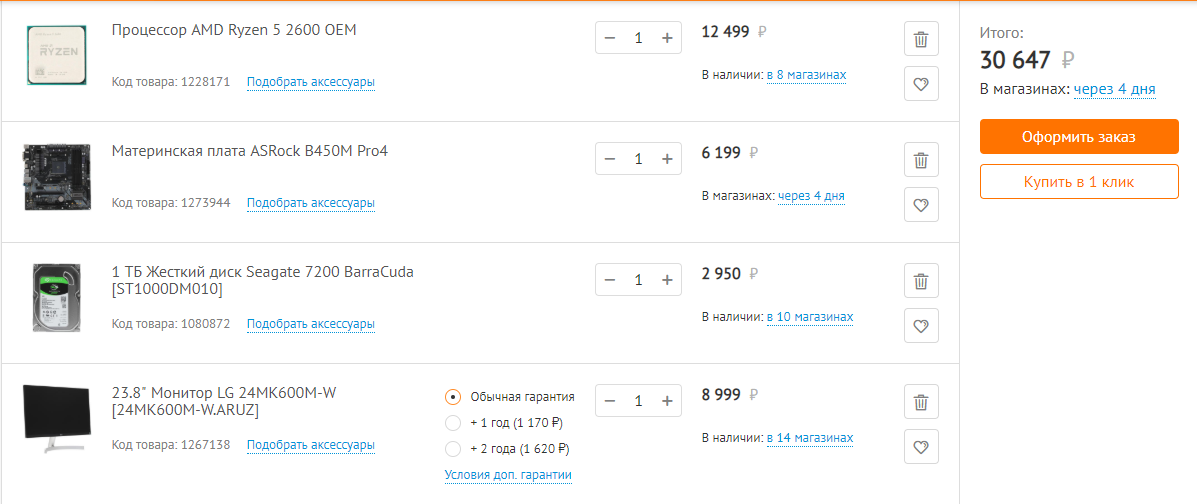Increase Ryzen 5 2600 quantity
The image size is (1197, 504).
click(667, 38)
